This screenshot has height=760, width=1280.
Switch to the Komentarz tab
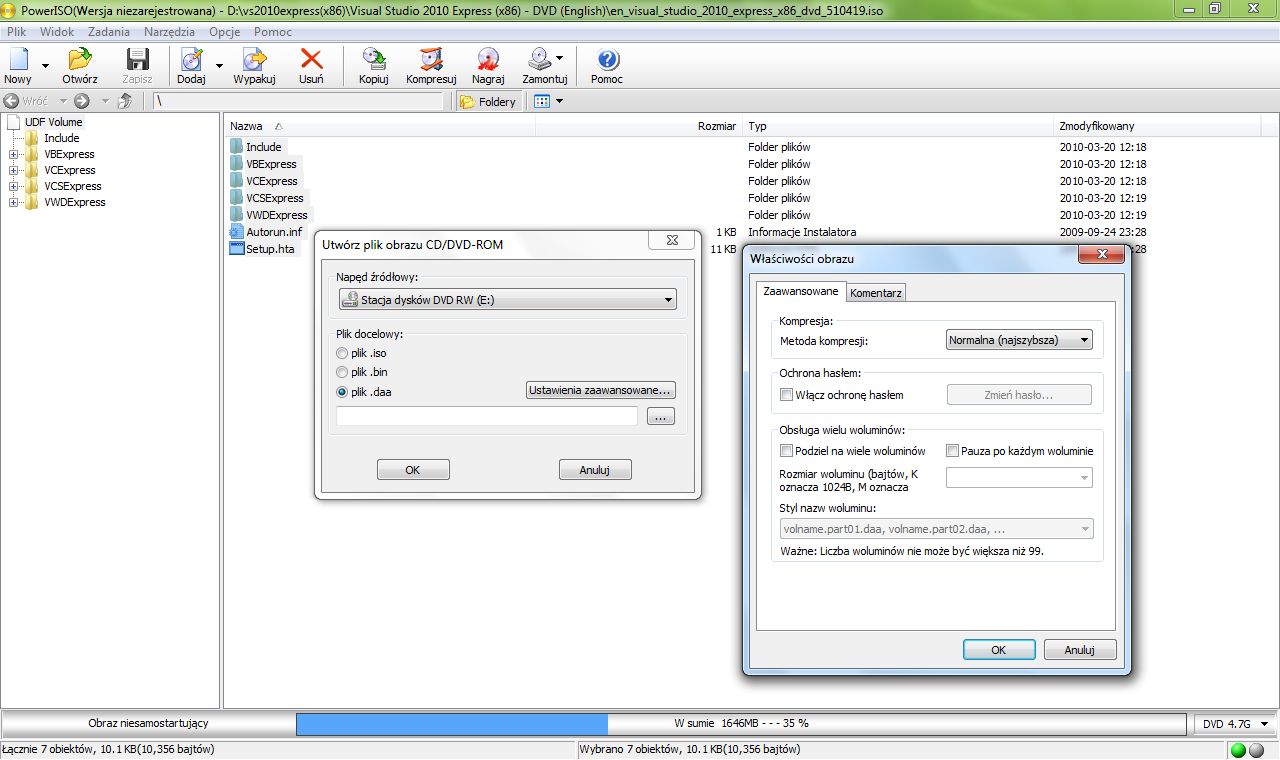point(876,293)
